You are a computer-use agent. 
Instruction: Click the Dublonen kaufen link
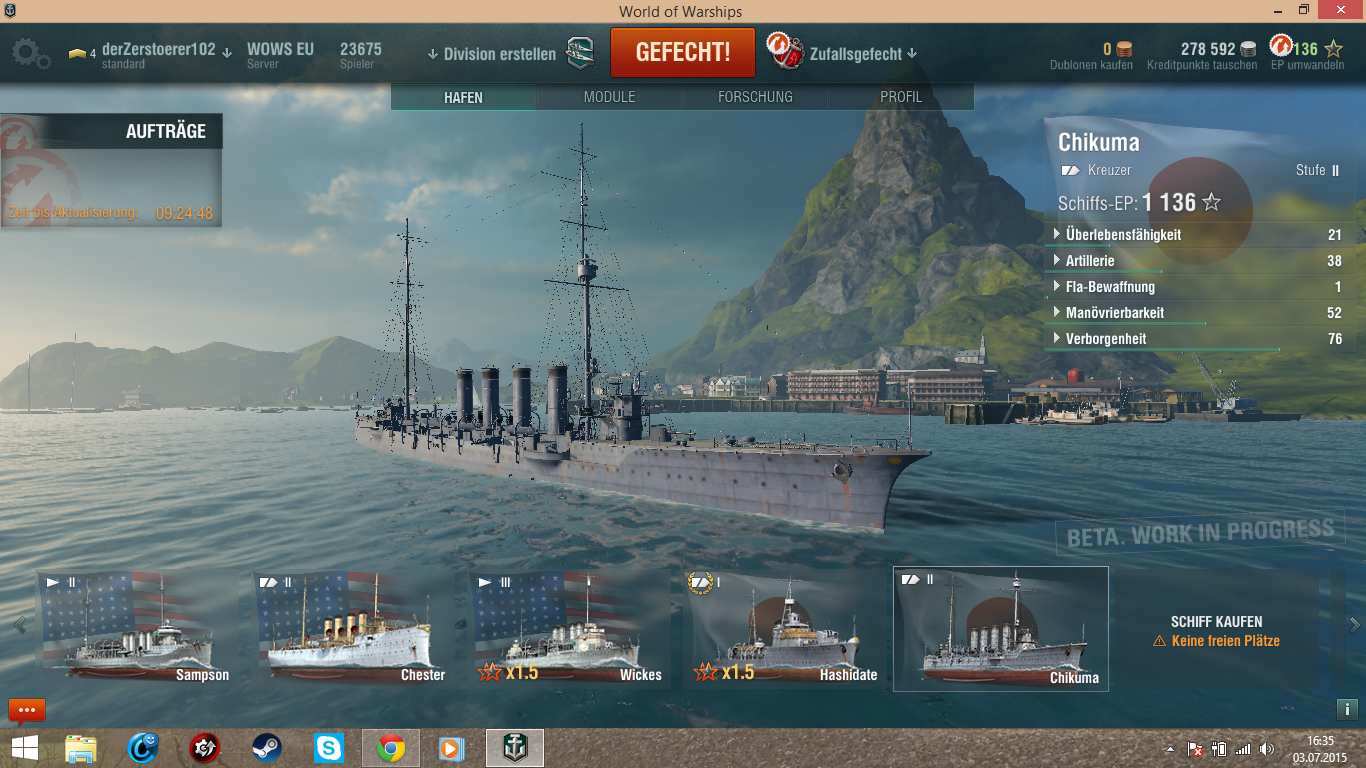pyautogui.click(x=1091, y=65)
